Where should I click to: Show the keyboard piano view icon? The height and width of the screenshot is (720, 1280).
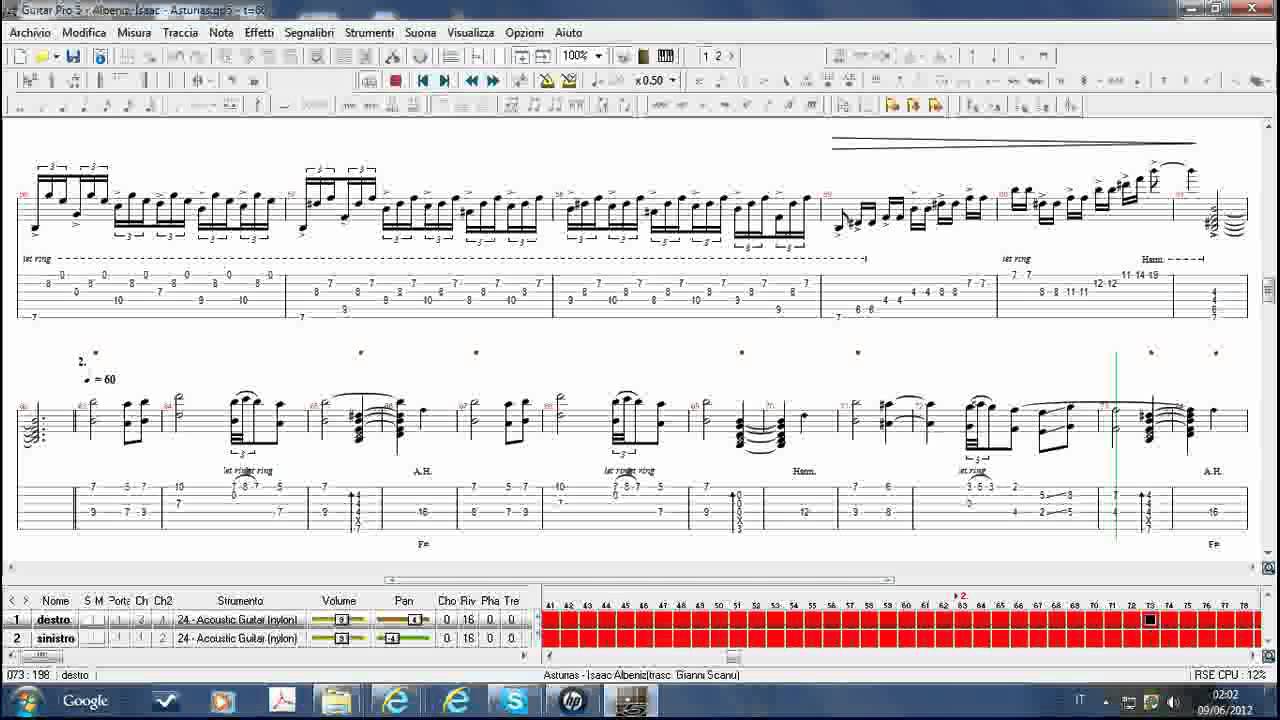666,56
